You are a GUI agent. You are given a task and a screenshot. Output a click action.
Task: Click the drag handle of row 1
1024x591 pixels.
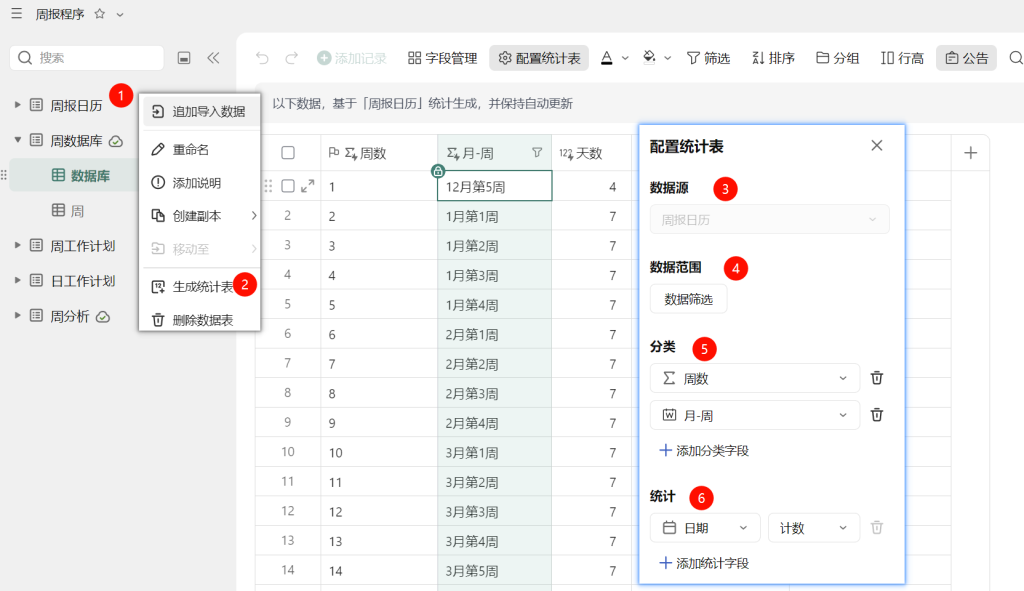tap(268, 186)
